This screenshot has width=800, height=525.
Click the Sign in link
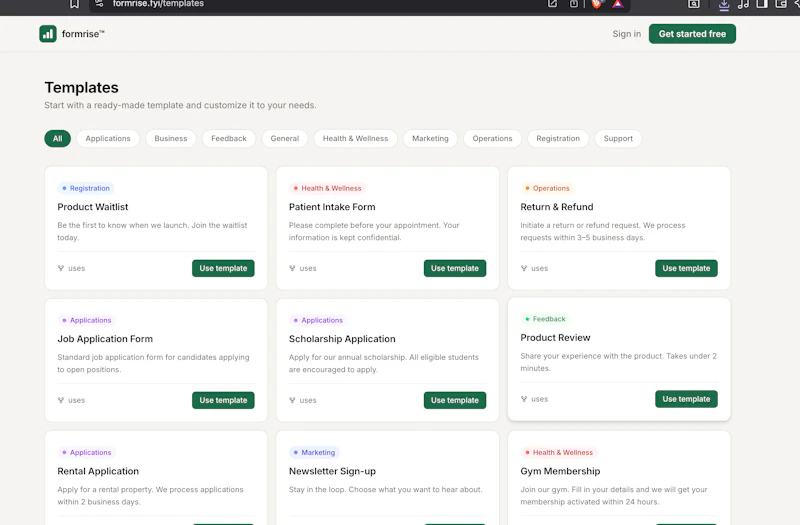627,34
